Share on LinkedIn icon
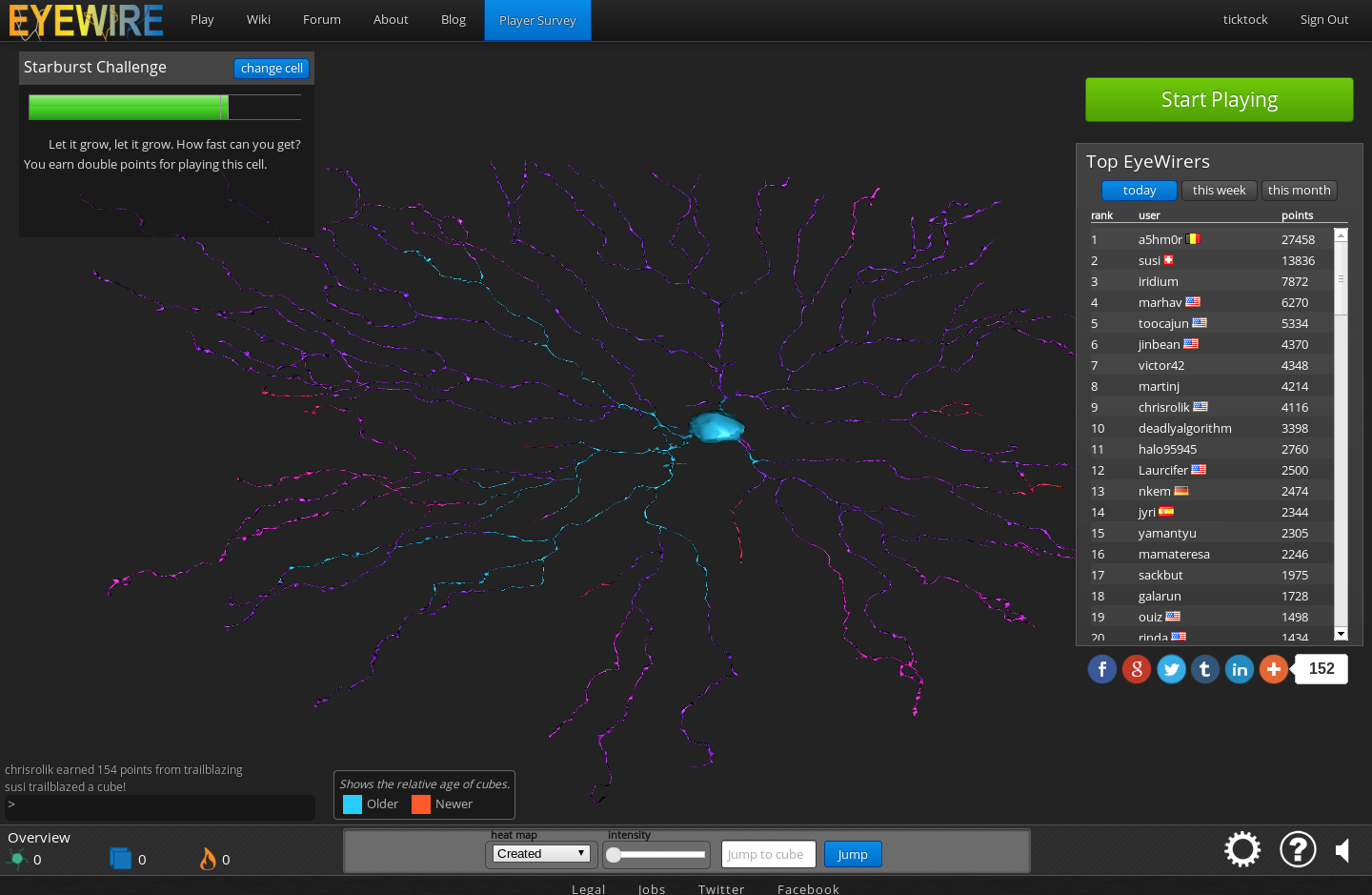The image size is (1372, 895). pos(1240,669)
